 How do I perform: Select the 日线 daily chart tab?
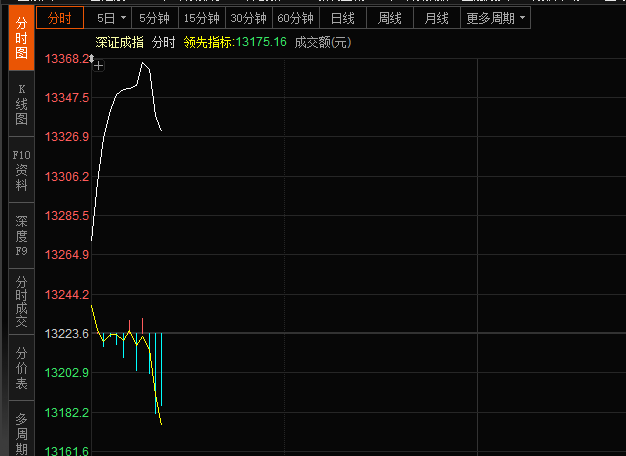[342, 18]
